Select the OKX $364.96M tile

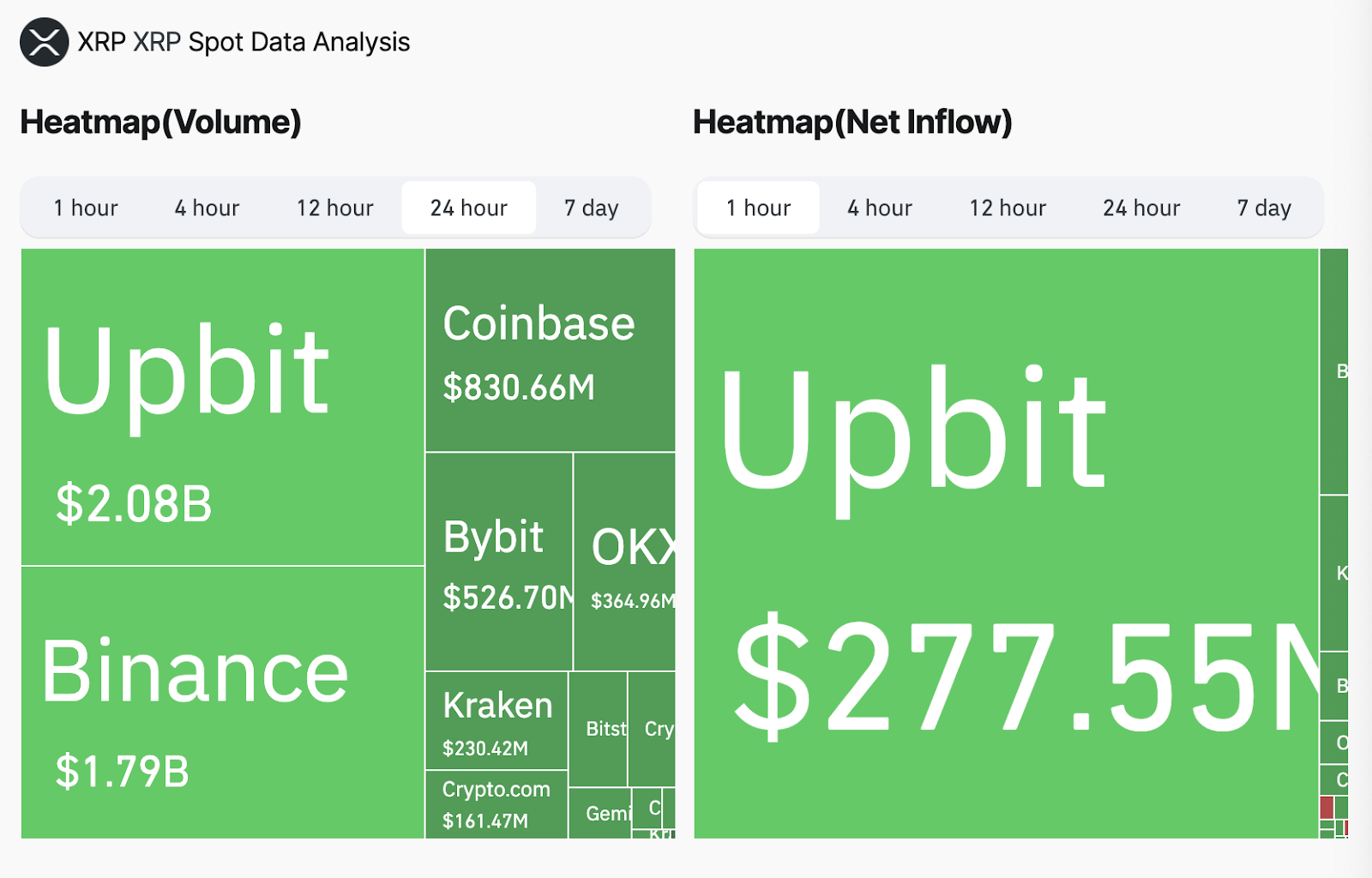coord(624,562)
